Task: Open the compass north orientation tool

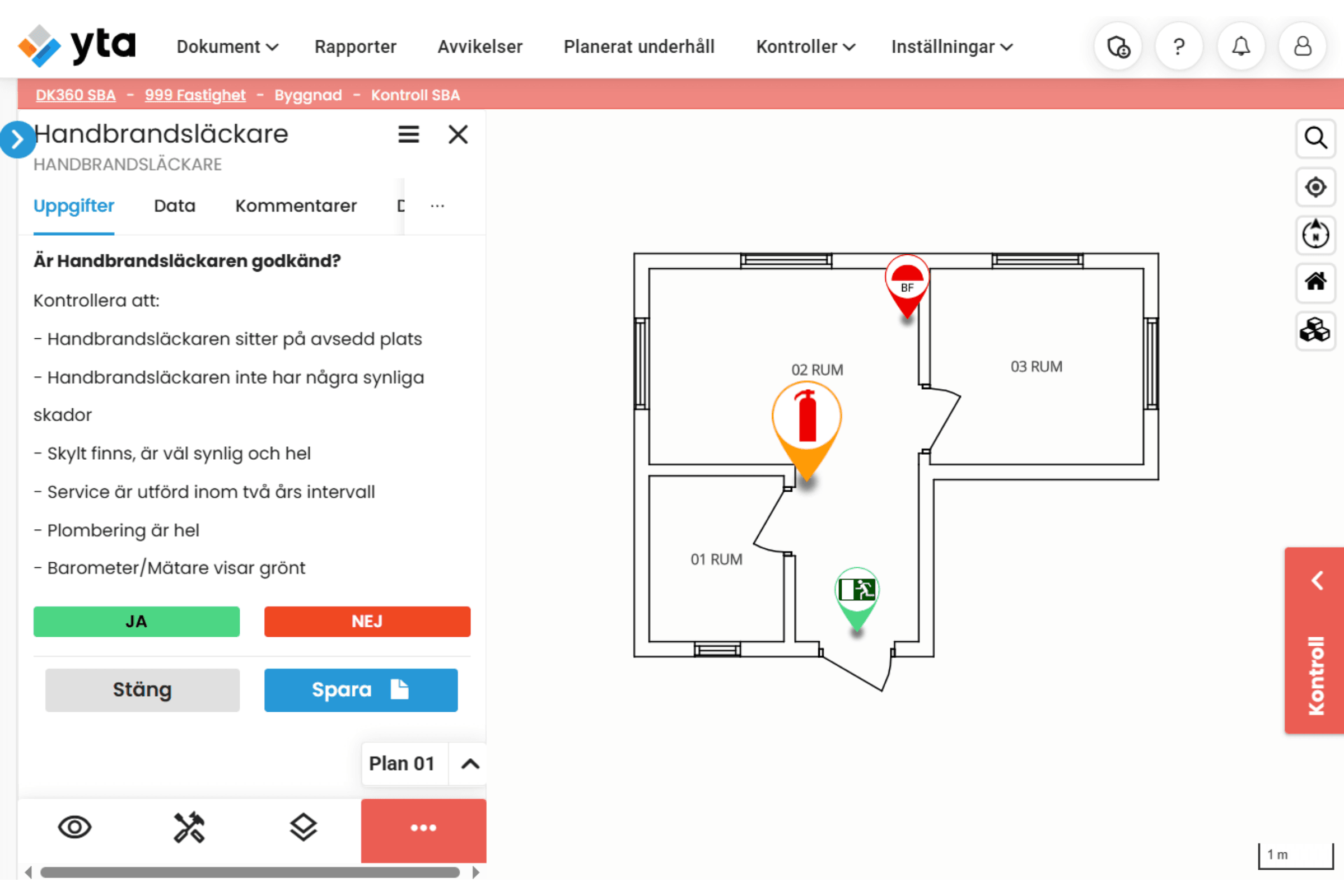Action: [x=1315, y=235]
